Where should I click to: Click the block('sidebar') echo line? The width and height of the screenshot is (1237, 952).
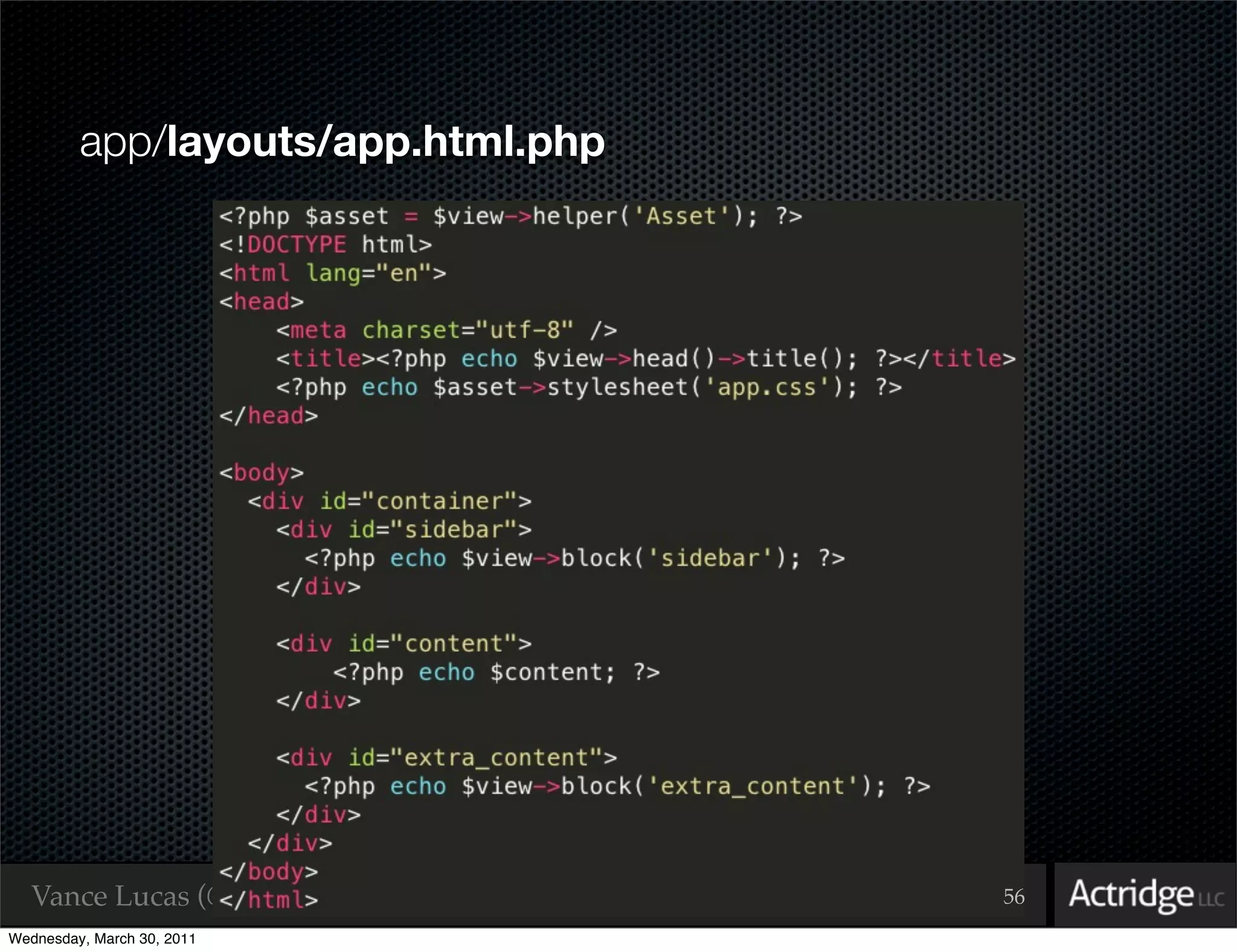(574, 558)
